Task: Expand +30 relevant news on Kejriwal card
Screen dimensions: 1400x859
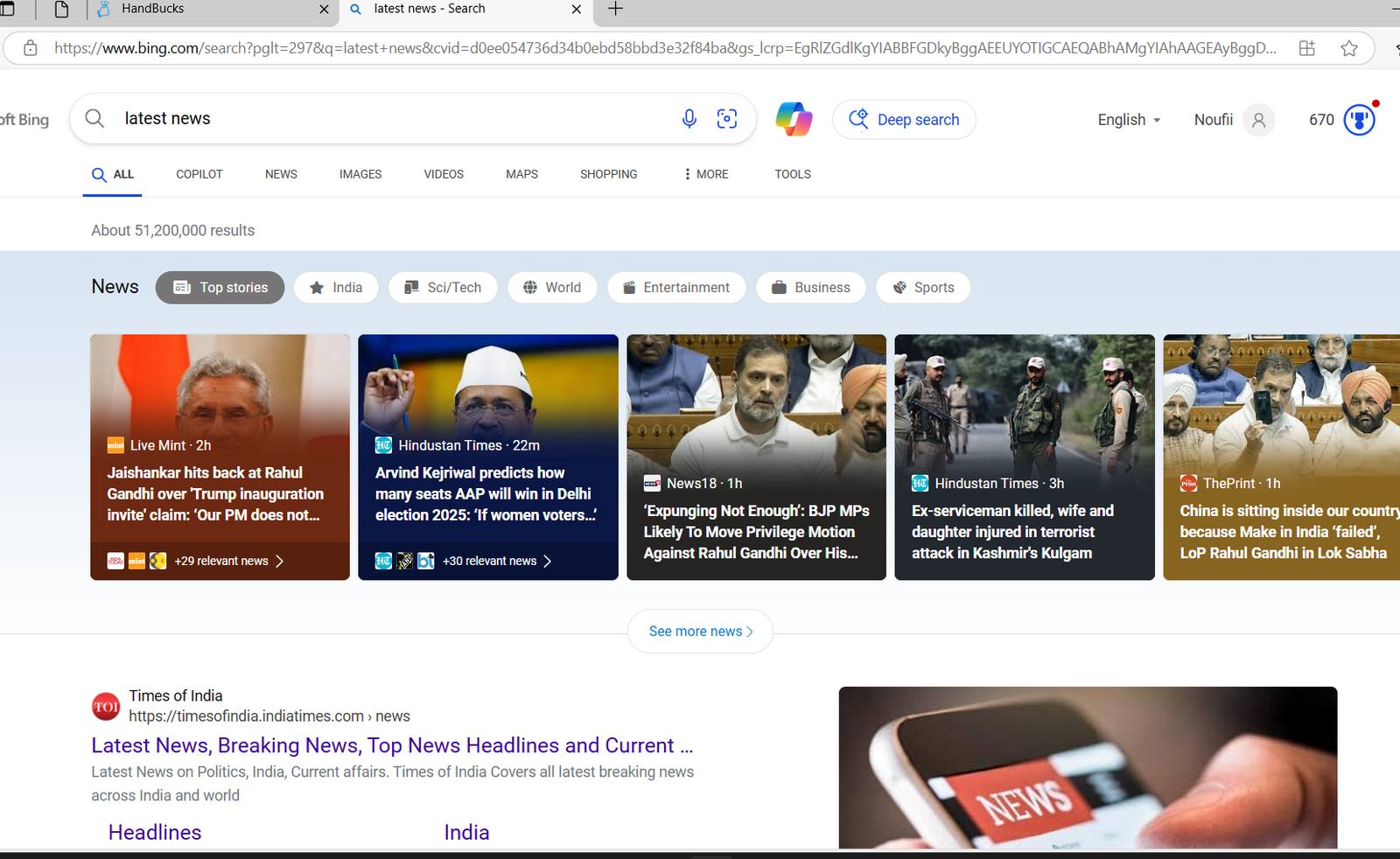Action: click(497, 561)
